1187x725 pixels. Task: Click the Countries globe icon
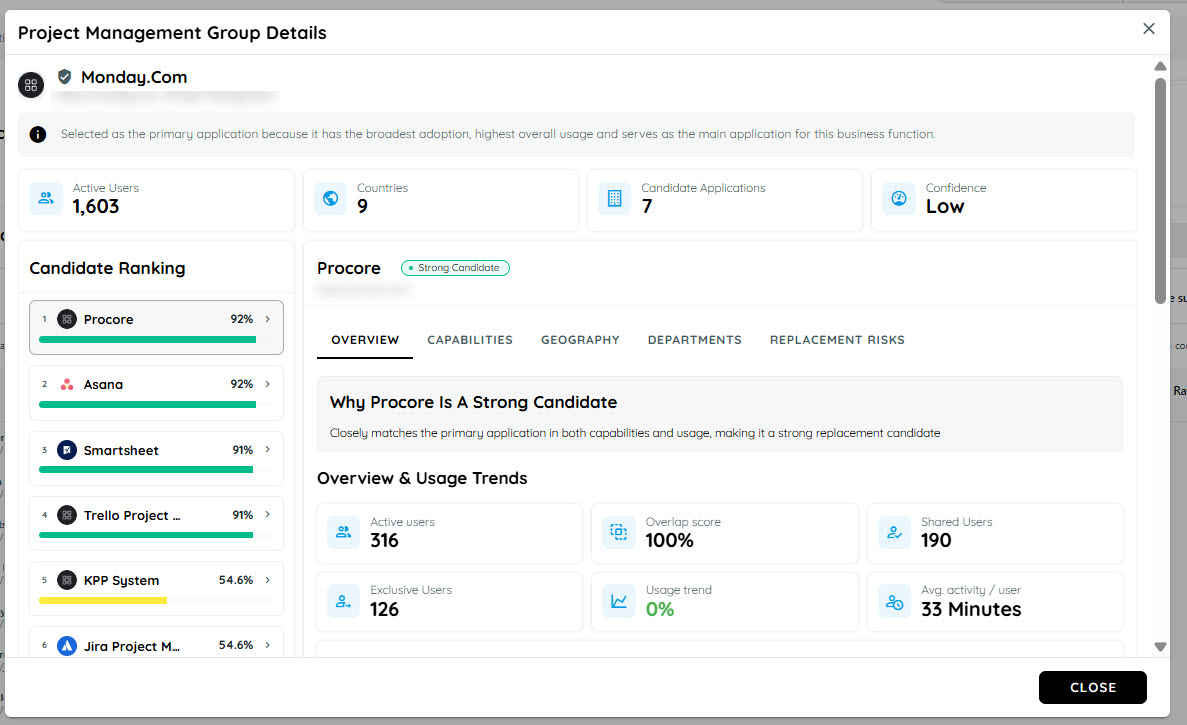(331, 198)
